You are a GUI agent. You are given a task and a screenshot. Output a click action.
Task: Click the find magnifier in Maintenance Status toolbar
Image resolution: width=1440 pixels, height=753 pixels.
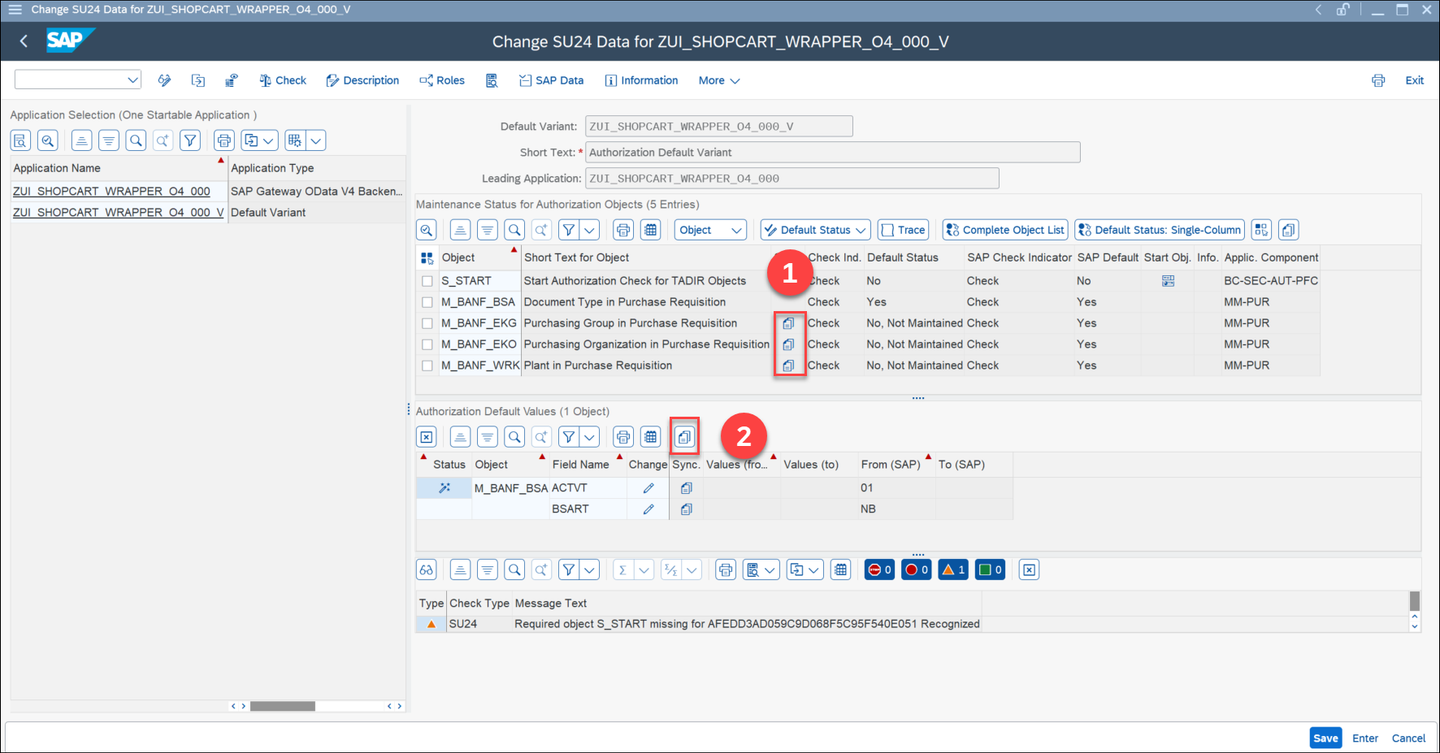514,230
